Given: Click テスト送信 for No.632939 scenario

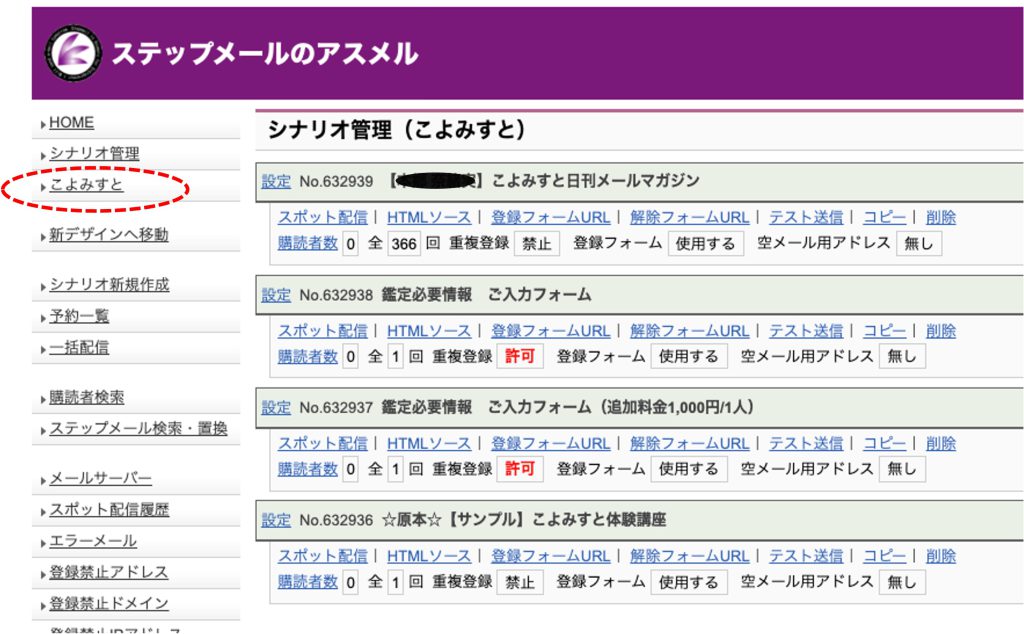Looking at the screenshot, I should point(806,217).
